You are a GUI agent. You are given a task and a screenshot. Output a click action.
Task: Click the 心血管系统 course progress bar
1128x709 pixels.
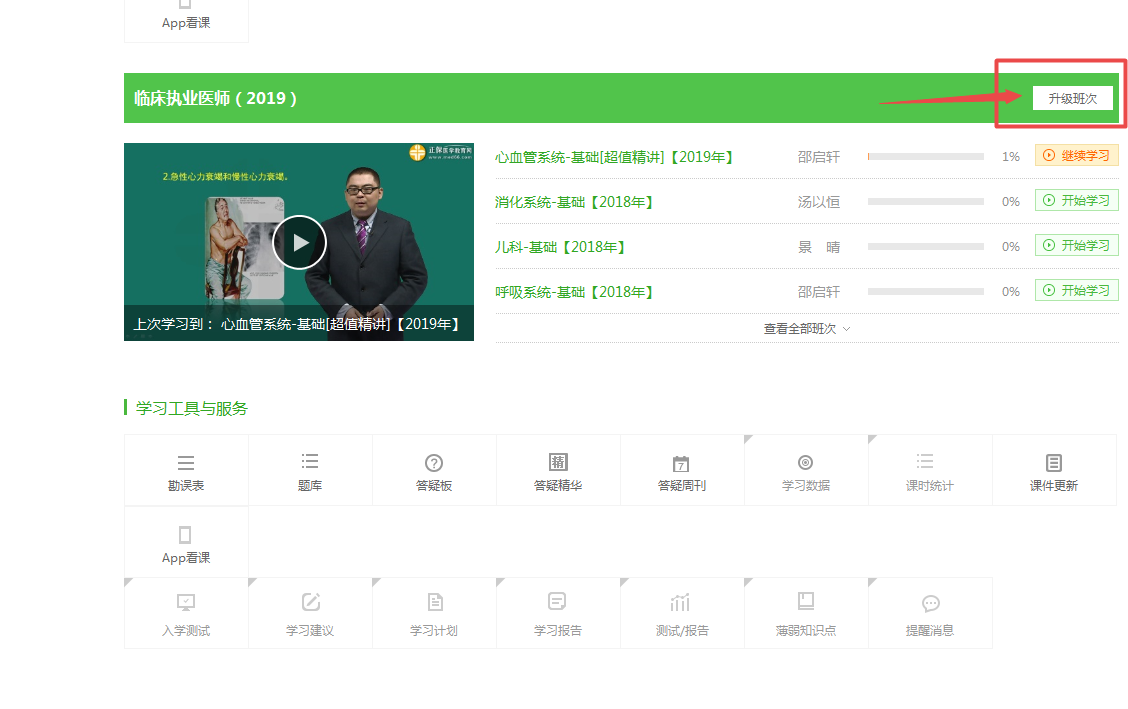(x=925, y=157)
